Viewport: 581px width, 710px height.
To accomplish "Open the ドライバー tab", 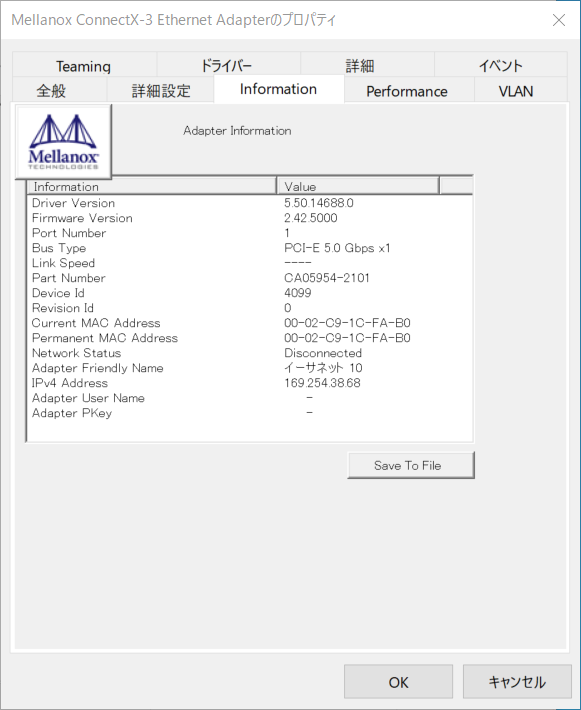I will [228, 66].
